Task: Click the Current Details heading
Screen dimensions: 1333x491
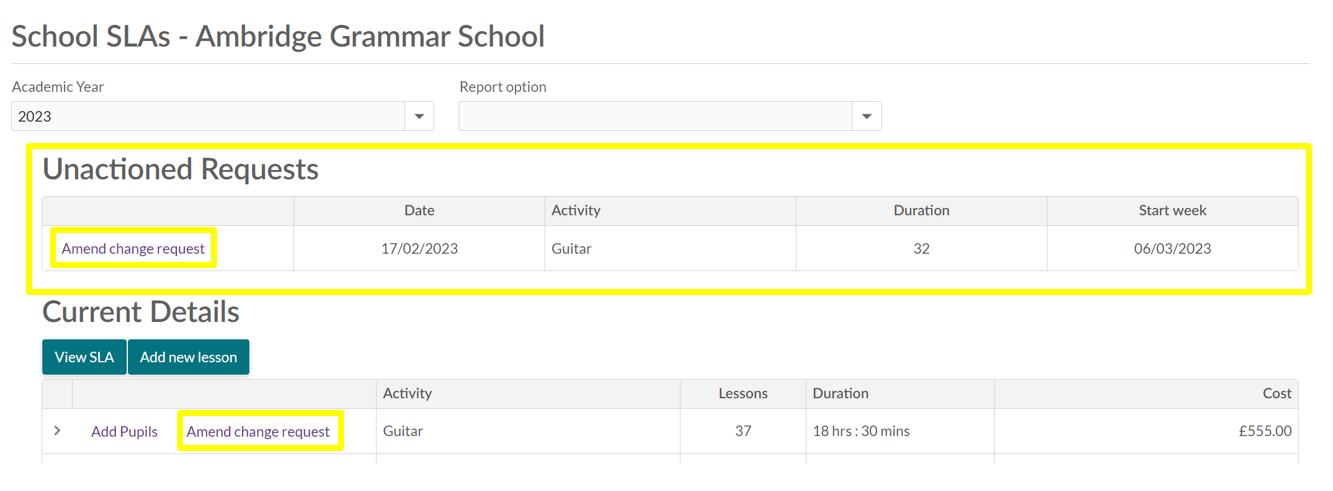Action: 141,311
